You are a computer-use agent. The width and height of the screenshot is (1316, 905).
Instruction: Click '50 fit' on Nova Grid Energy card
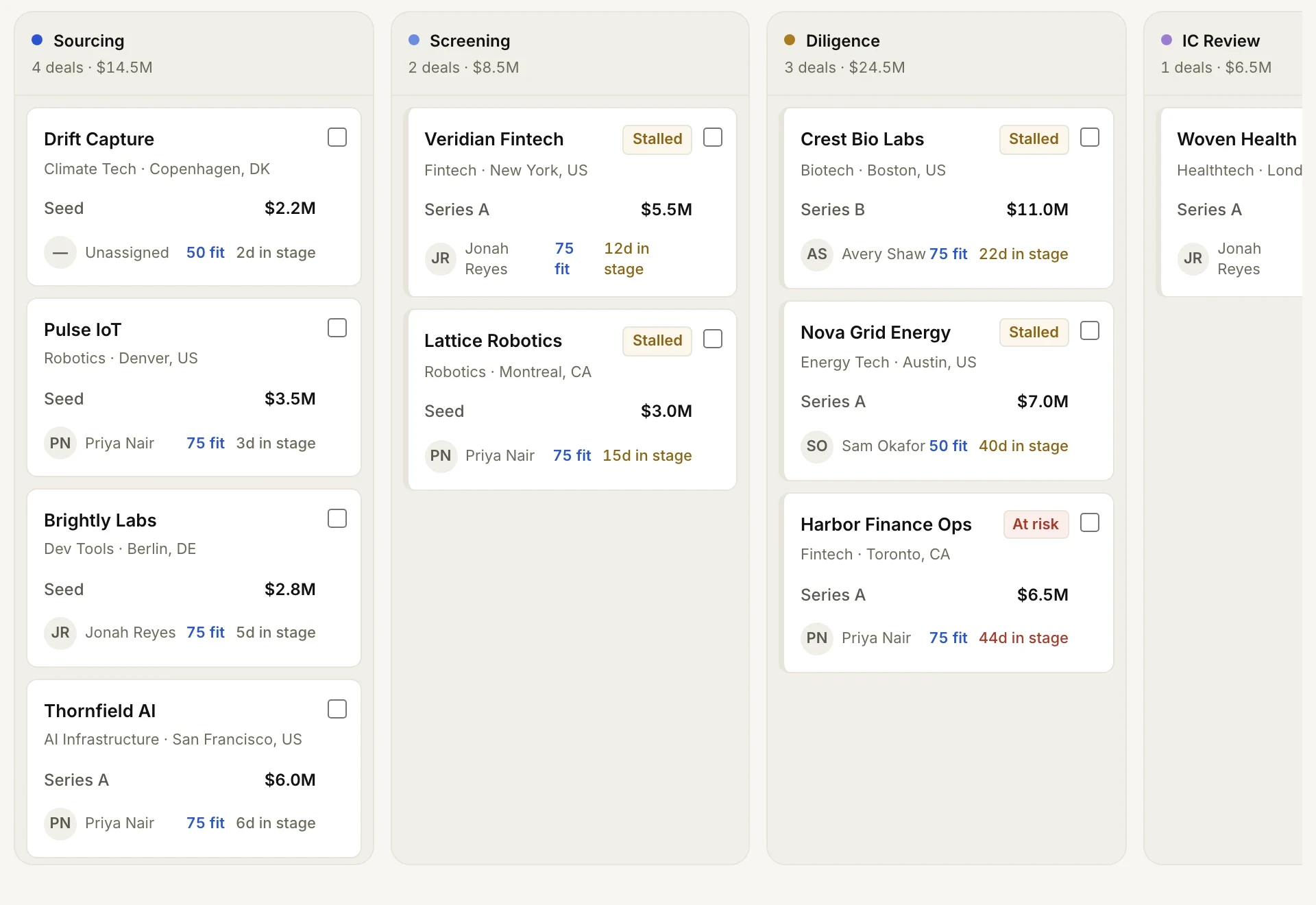point(948,446)
